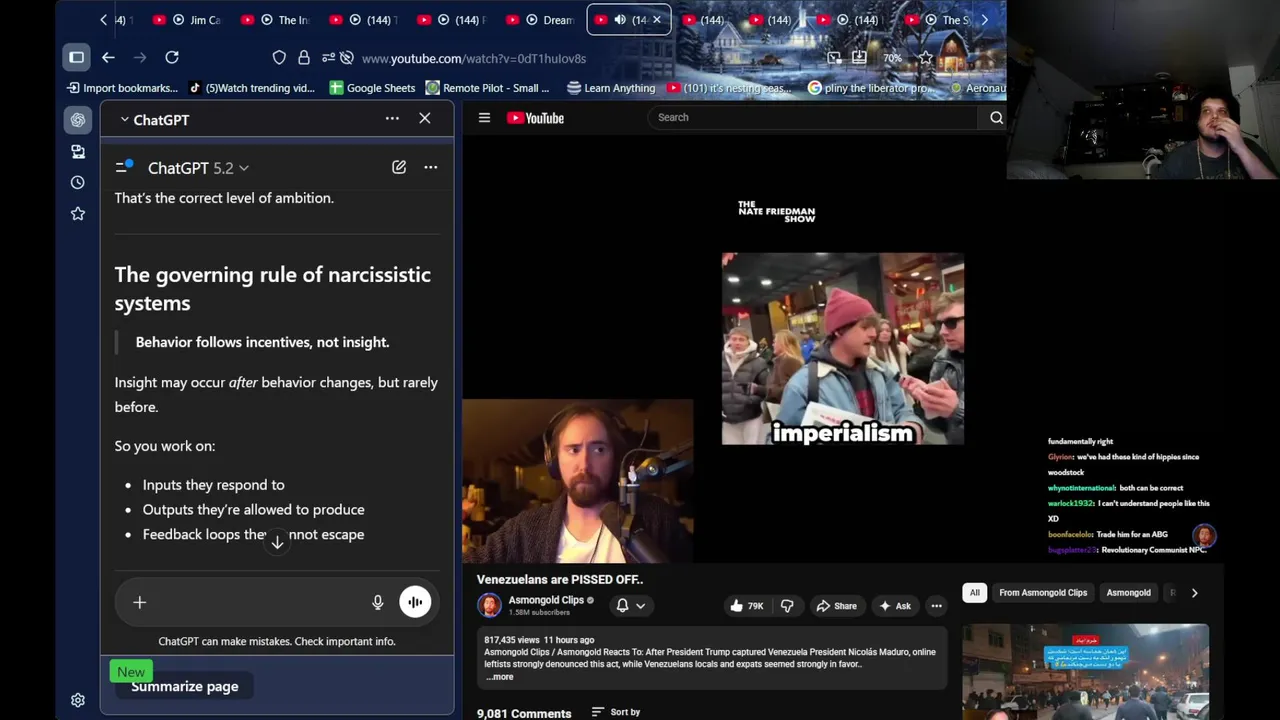The width and height of the screenshot is (1280, 720).
Task: Open the 70% zoom level indicator
Action: coord(892,58)
